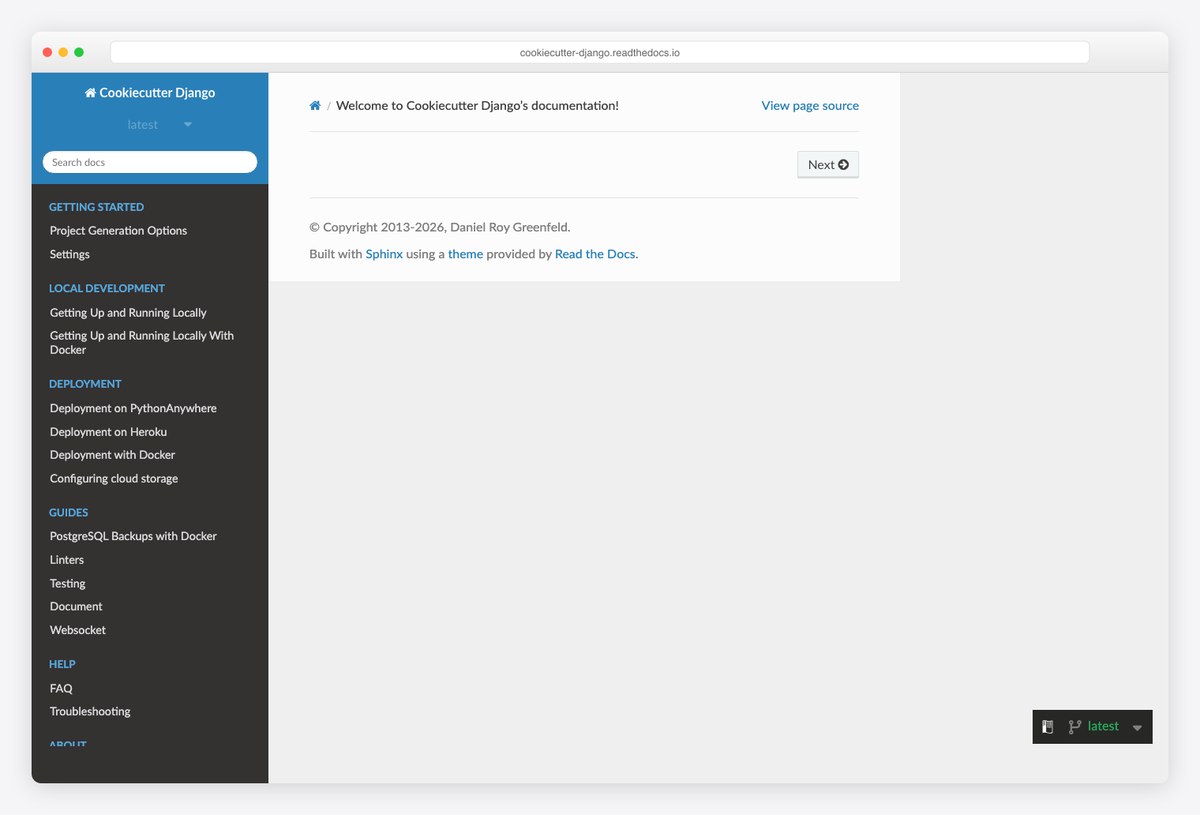Follow the Read the Docs link
The width and height of the screenshot is (1200, 815).
coord(595,254)
